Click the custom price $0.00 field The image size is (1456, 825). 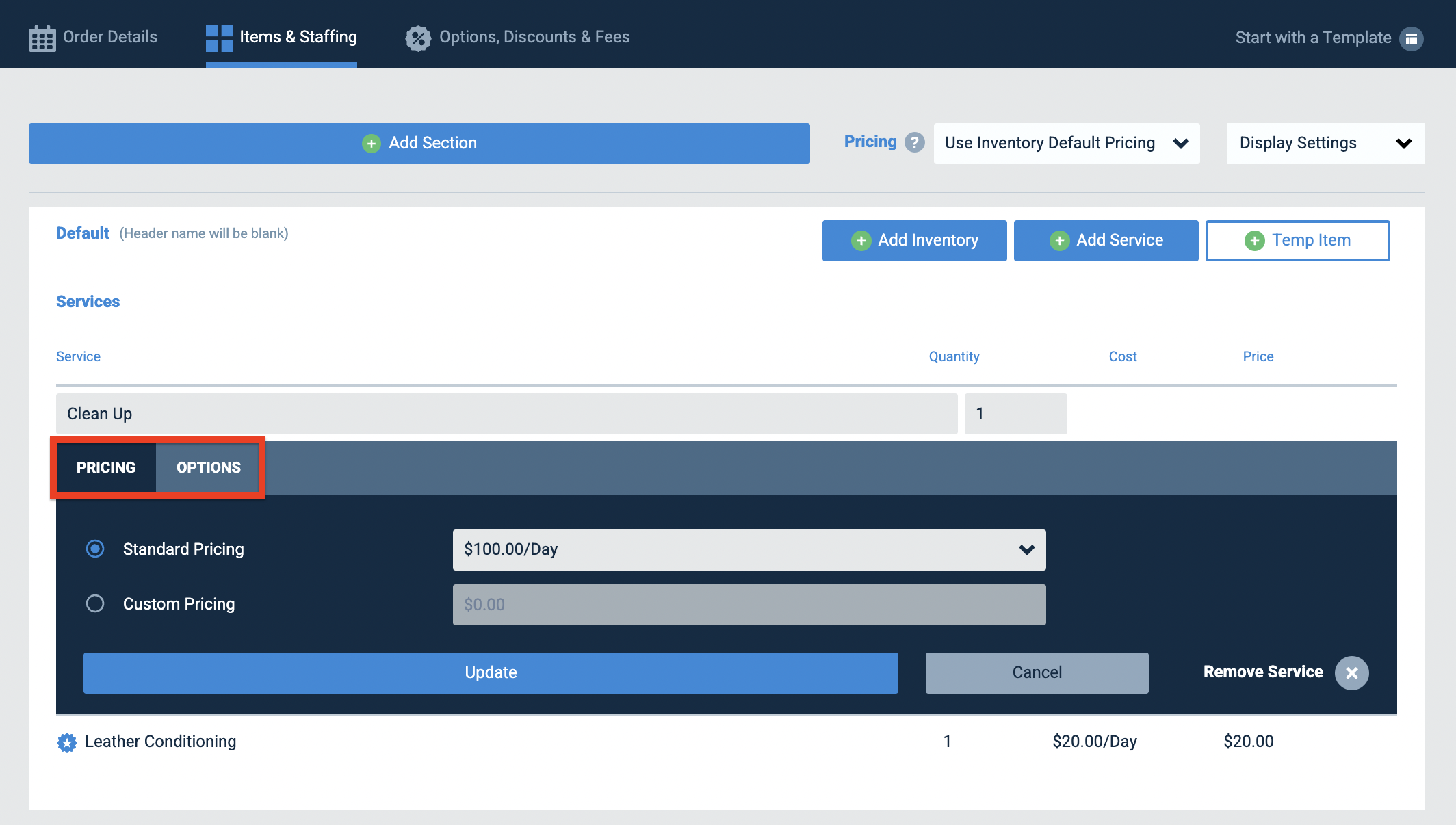749,605
